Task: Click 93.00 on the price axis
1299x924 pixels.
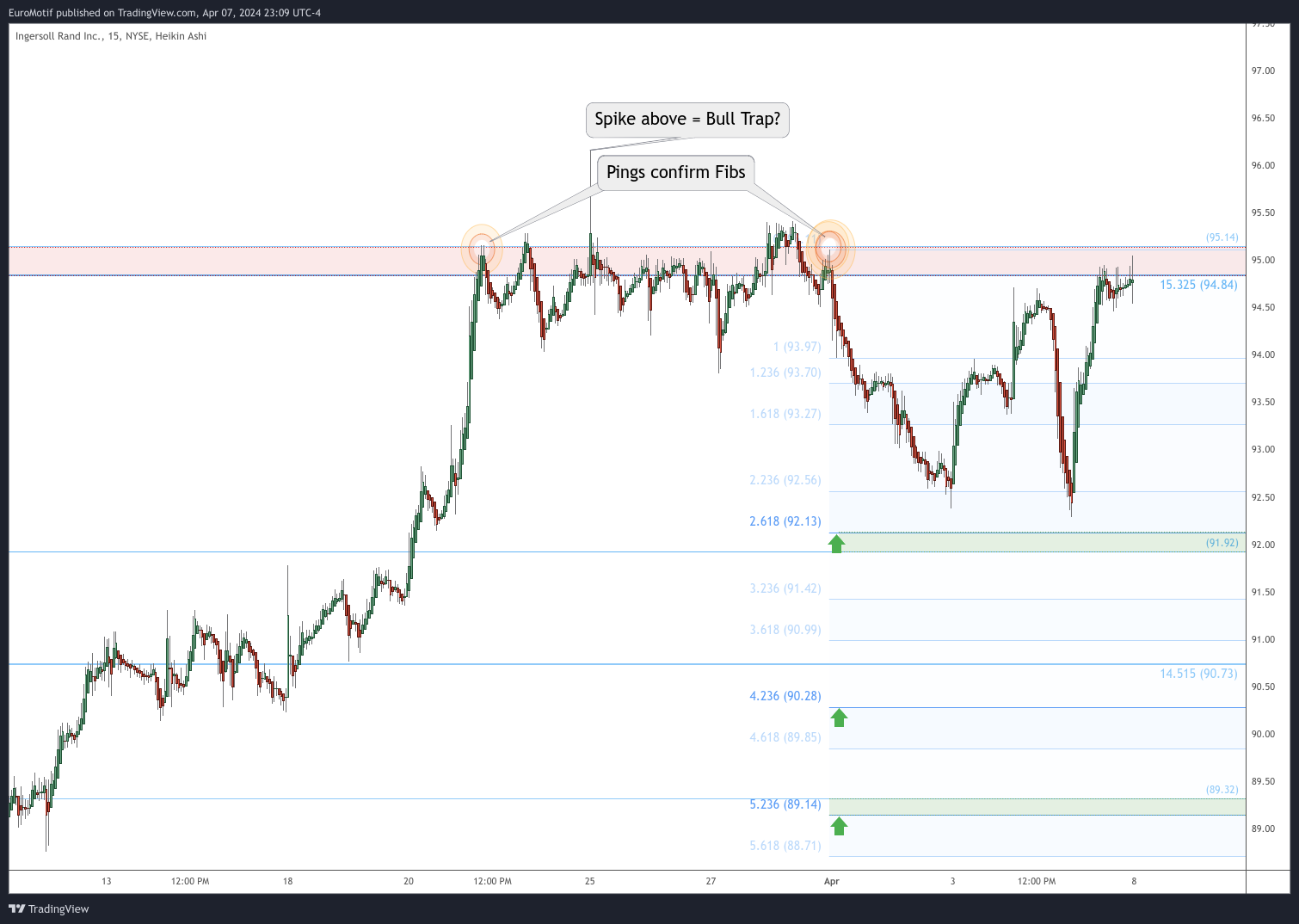Action: coord(1263,449)
